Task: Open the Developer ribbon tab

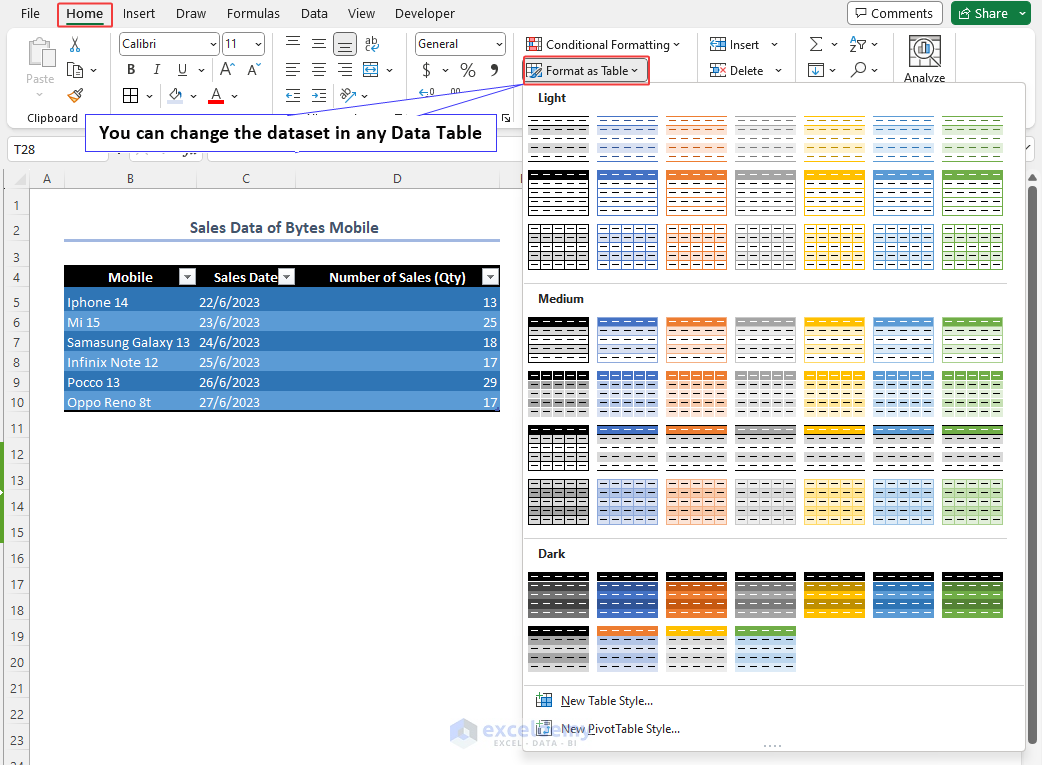Action: coord(424,14)
